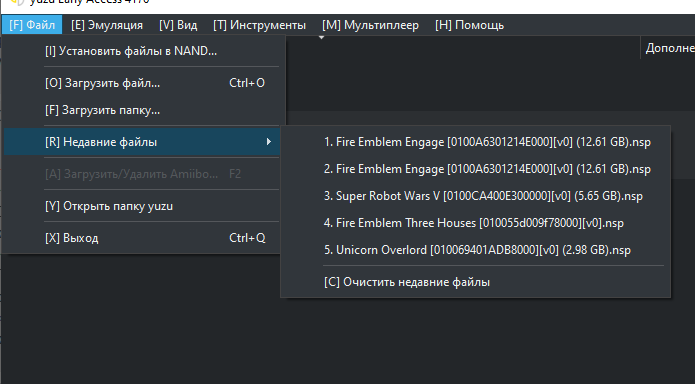Expand the Недавние файлы submenu arrow

pos(269,142)
